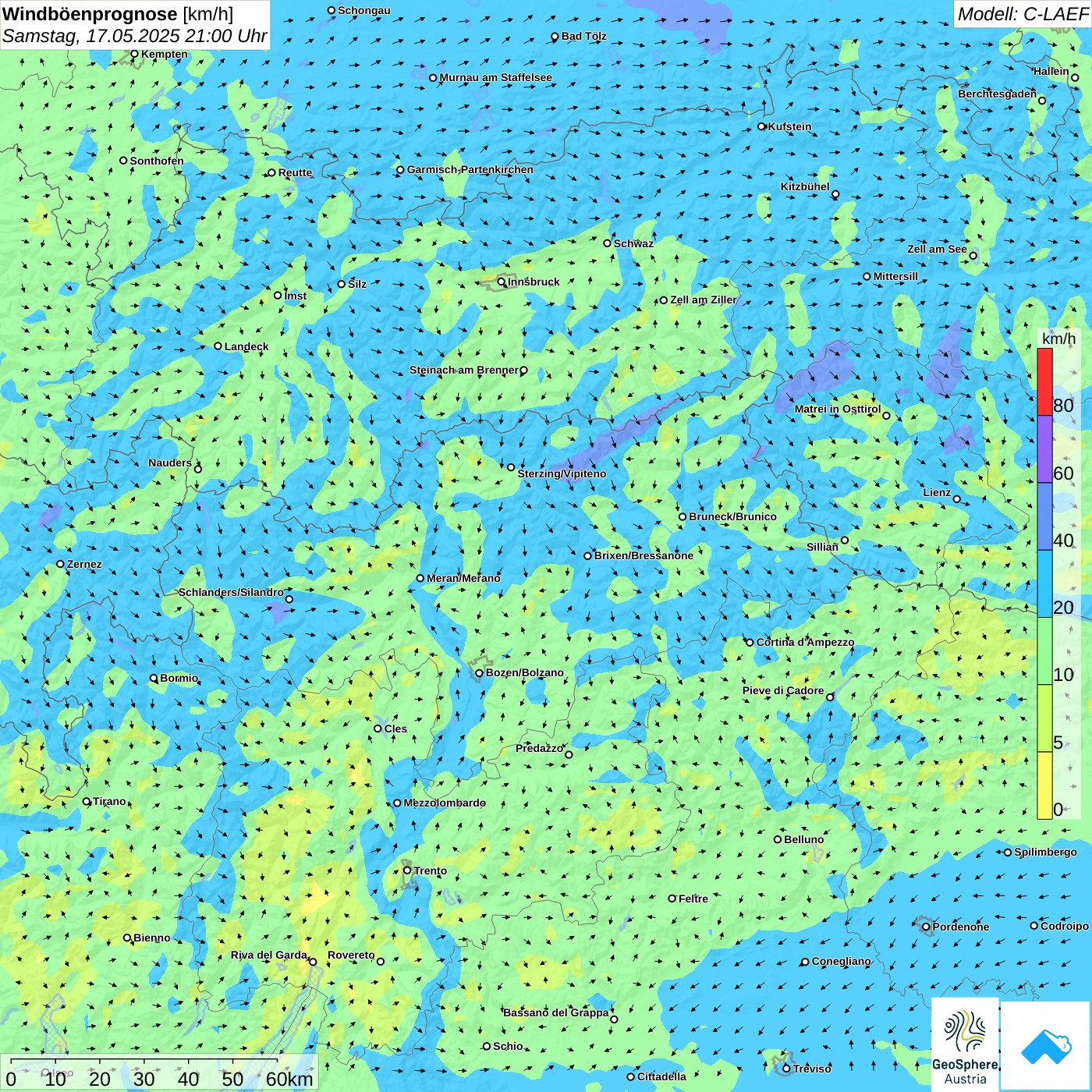1092x1092 pixels.
Task: Select the Lienz label
Action: point(937,492)
